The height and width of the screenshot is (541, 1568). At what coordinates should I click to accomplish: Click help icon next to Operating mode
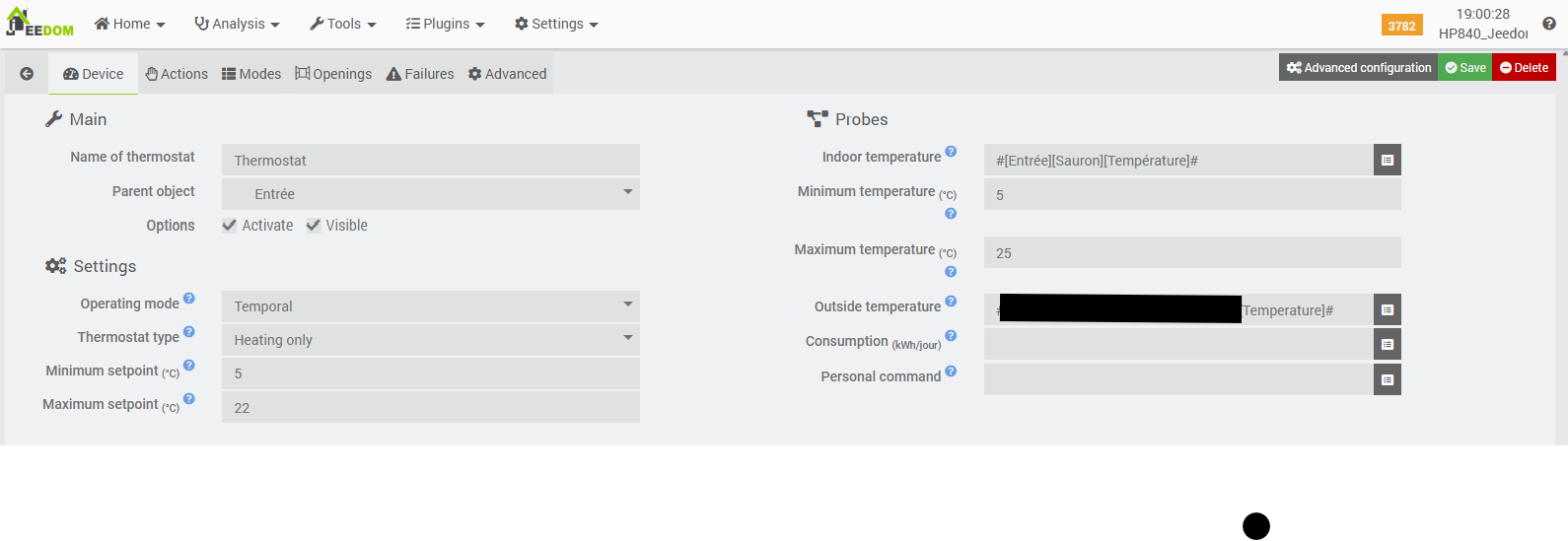point(189,299)
